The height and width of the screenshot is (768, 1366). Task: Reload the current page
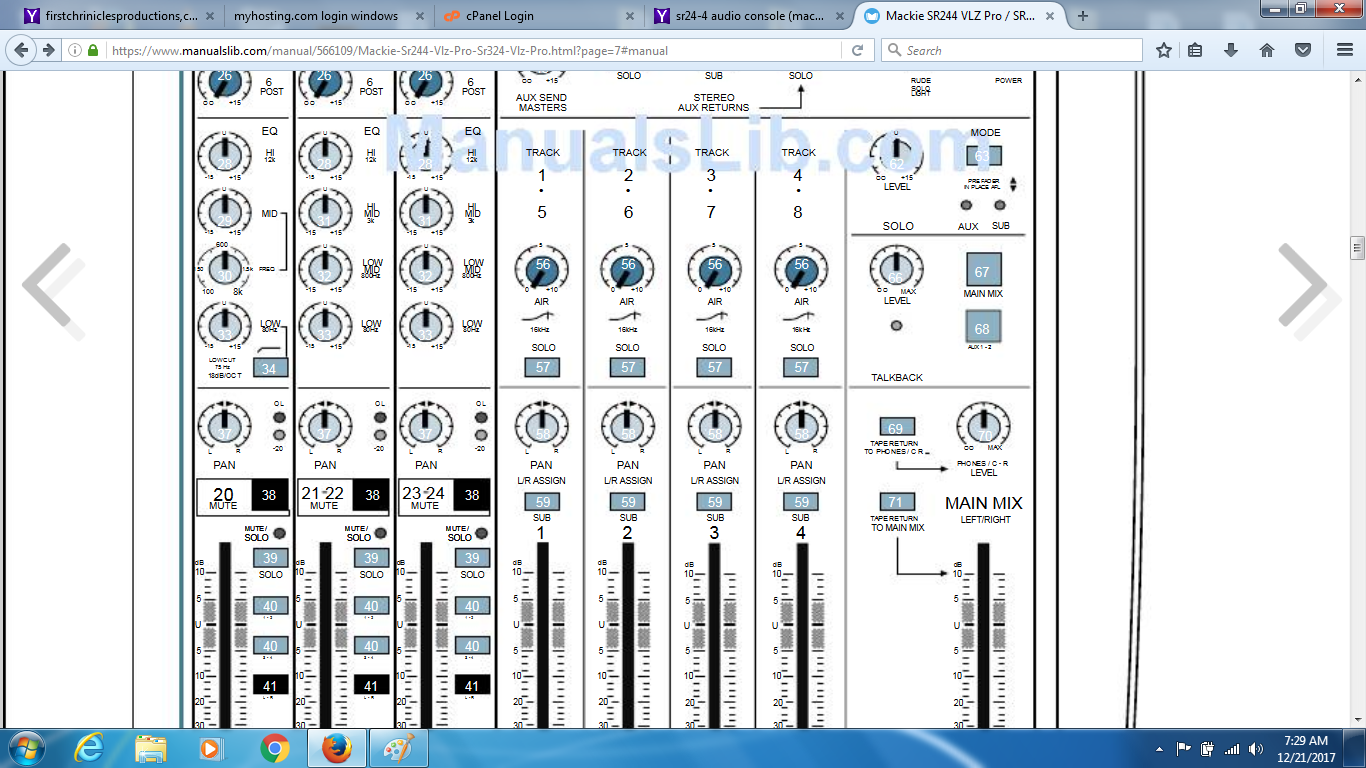(x=857, y=50)
